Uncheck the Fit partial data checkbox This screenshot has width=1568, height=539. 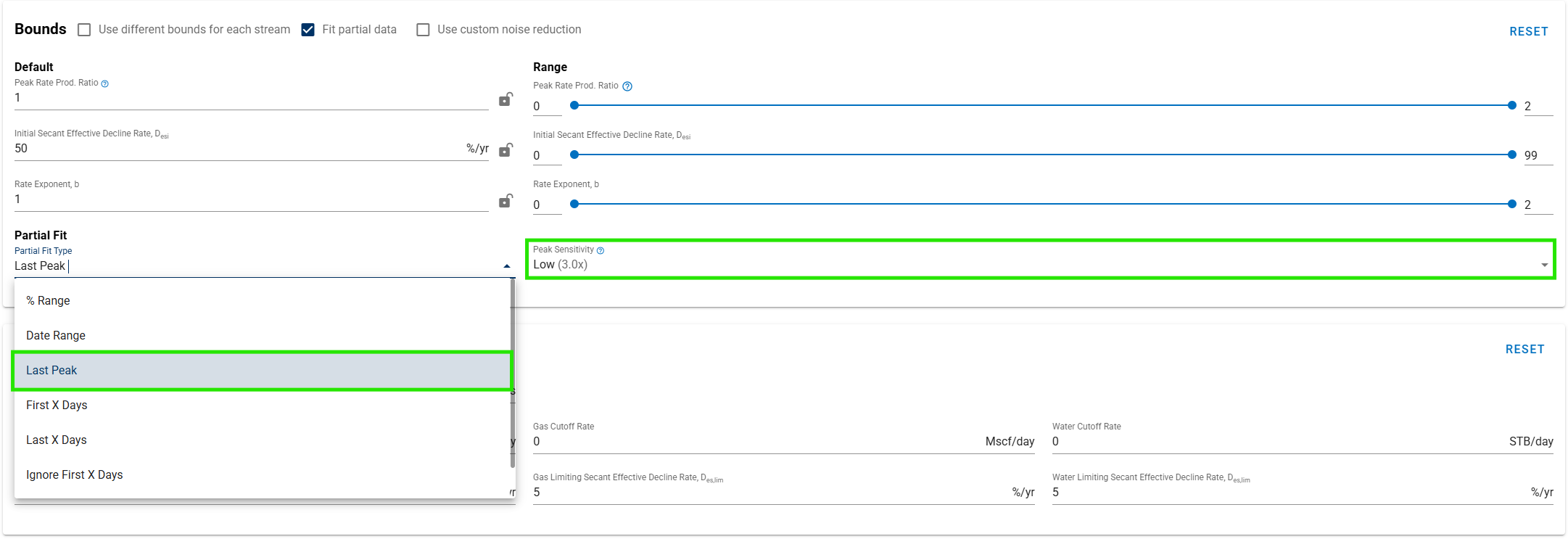click(x=308, y=30)
